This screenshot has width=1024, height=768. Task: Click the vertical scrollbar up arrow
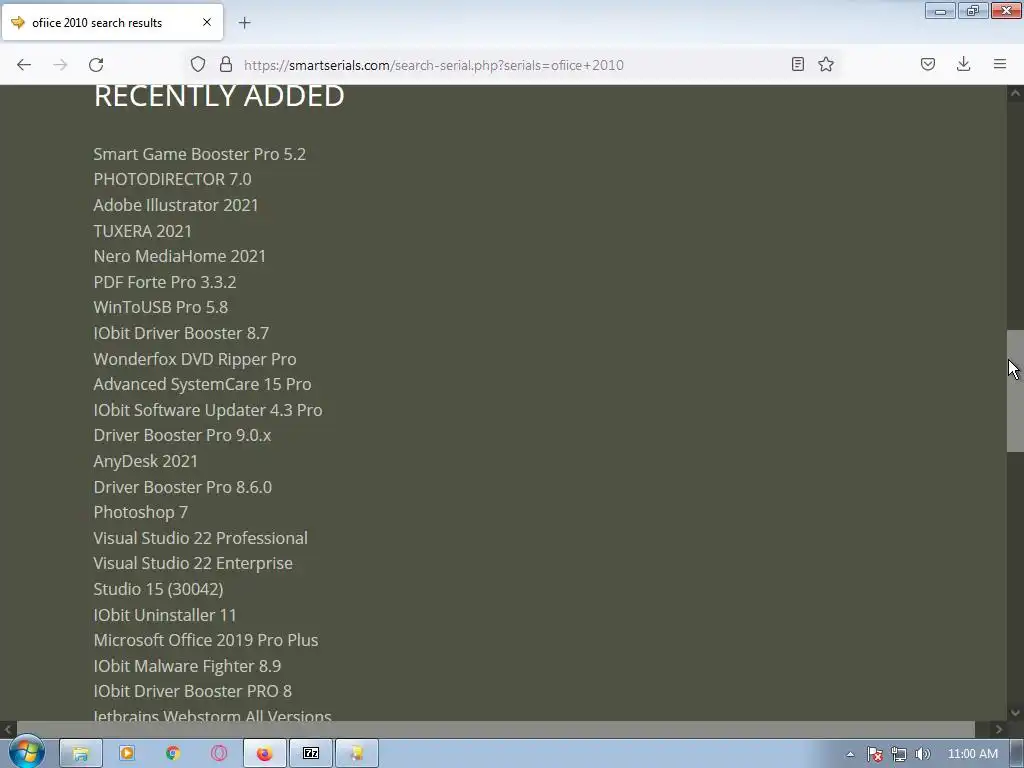coord(1015,93)
